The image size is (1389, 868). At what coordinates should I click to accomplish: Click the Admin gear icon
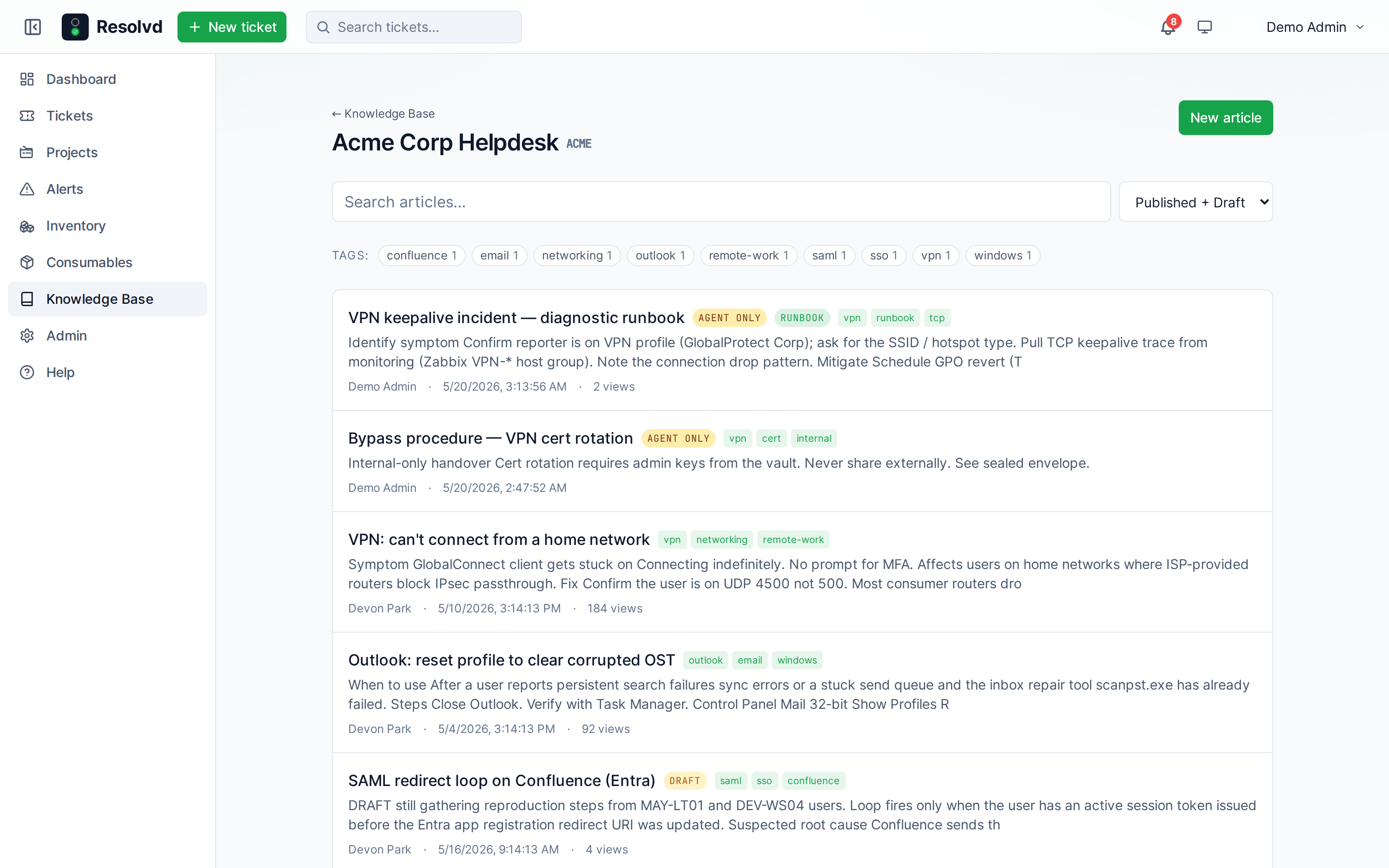tap(27, 336)
